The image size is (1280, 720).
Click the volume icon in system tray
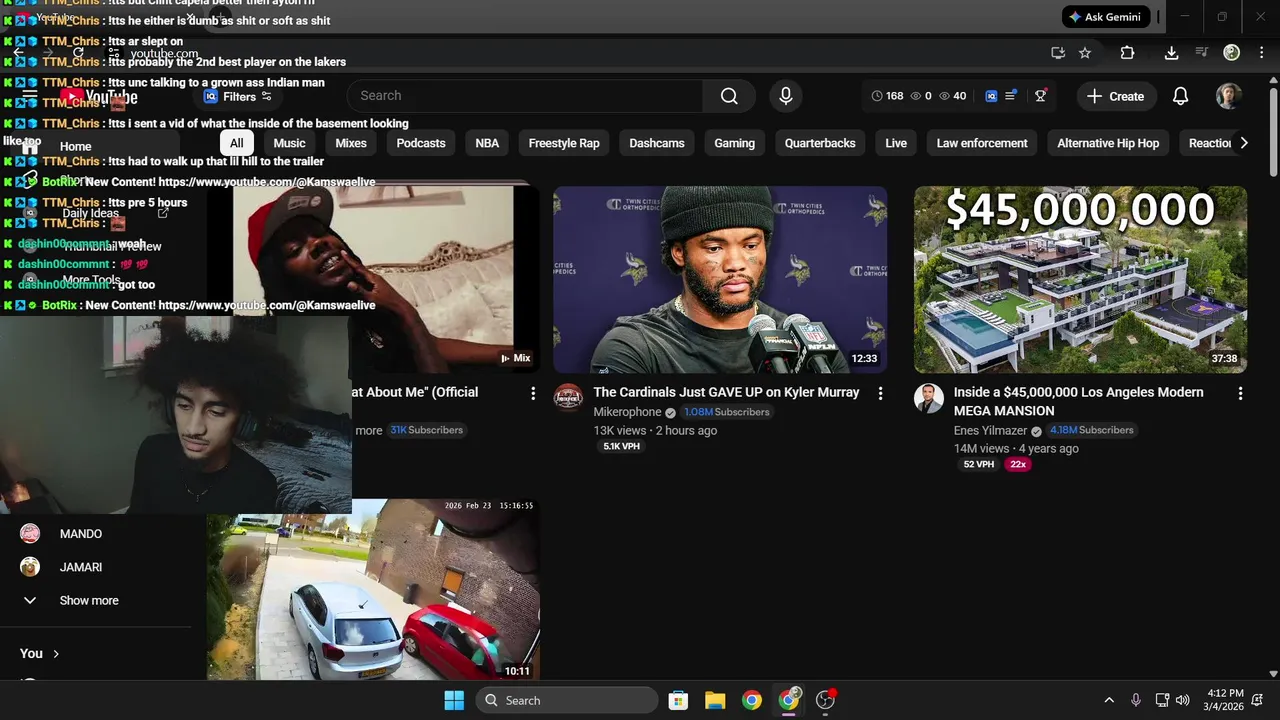pyautogui.click(x=1183, y=700)
